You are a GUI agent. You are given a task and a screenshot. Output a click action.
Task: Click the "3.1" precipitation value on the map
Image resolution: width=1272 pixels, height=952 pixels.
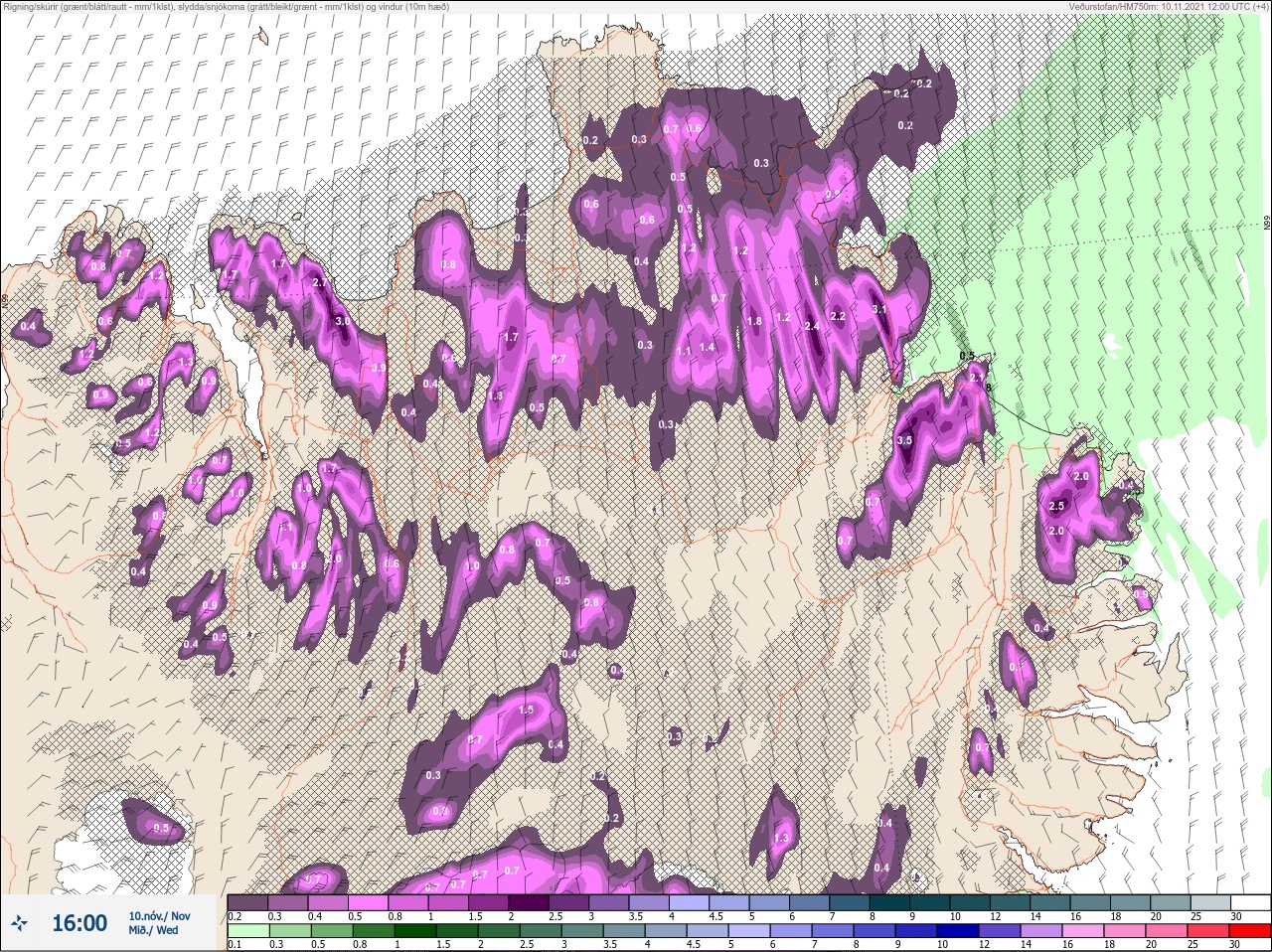(x=879, y=310)
